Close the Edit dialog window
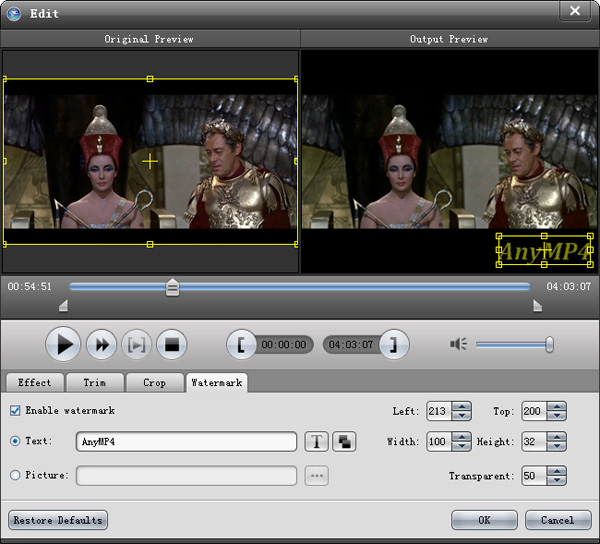Image resolution: width=600 pixels, height=544 pixels. 575,11
